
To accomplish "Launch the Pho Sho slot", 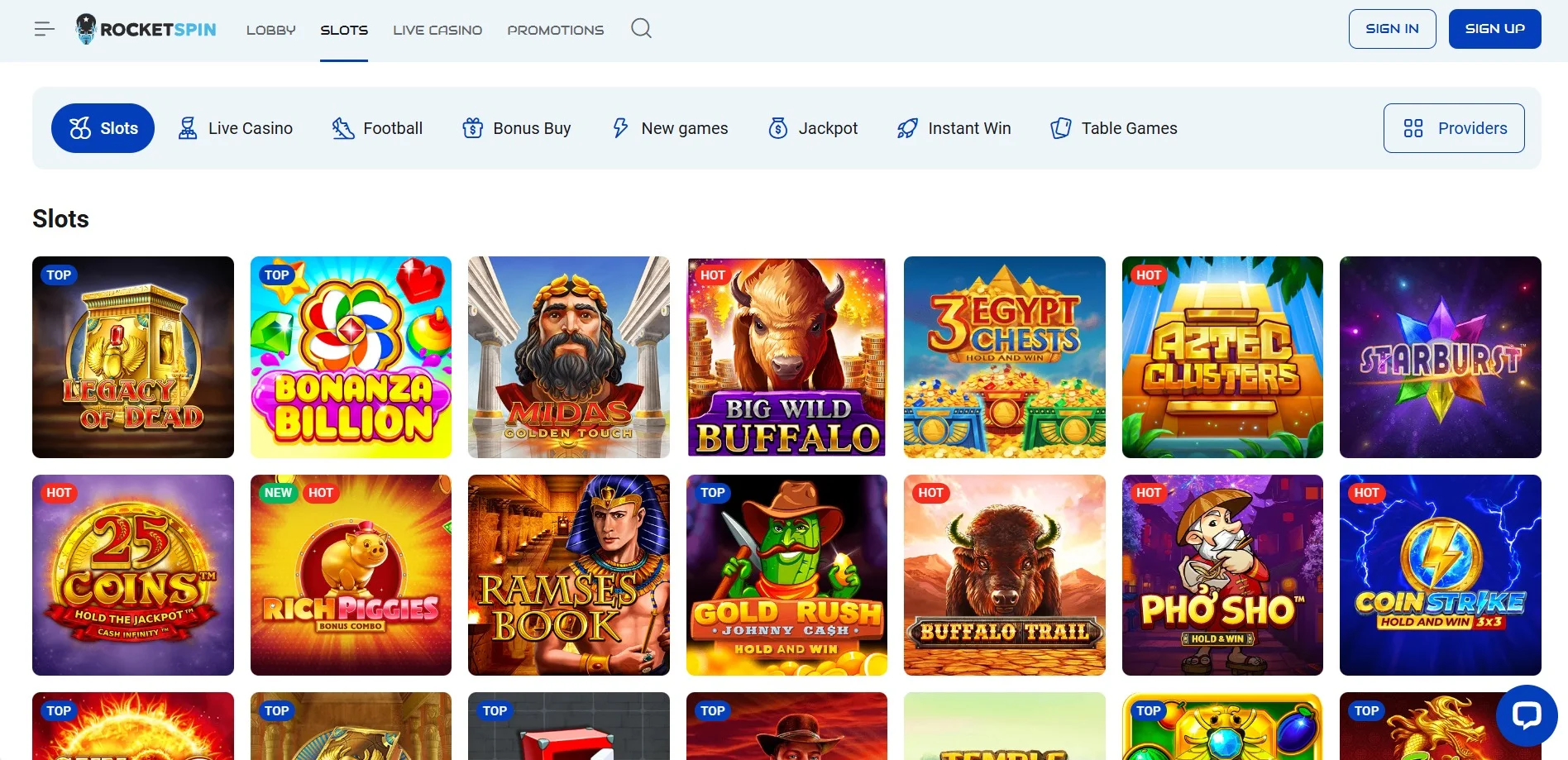I will click(1222, 575).
